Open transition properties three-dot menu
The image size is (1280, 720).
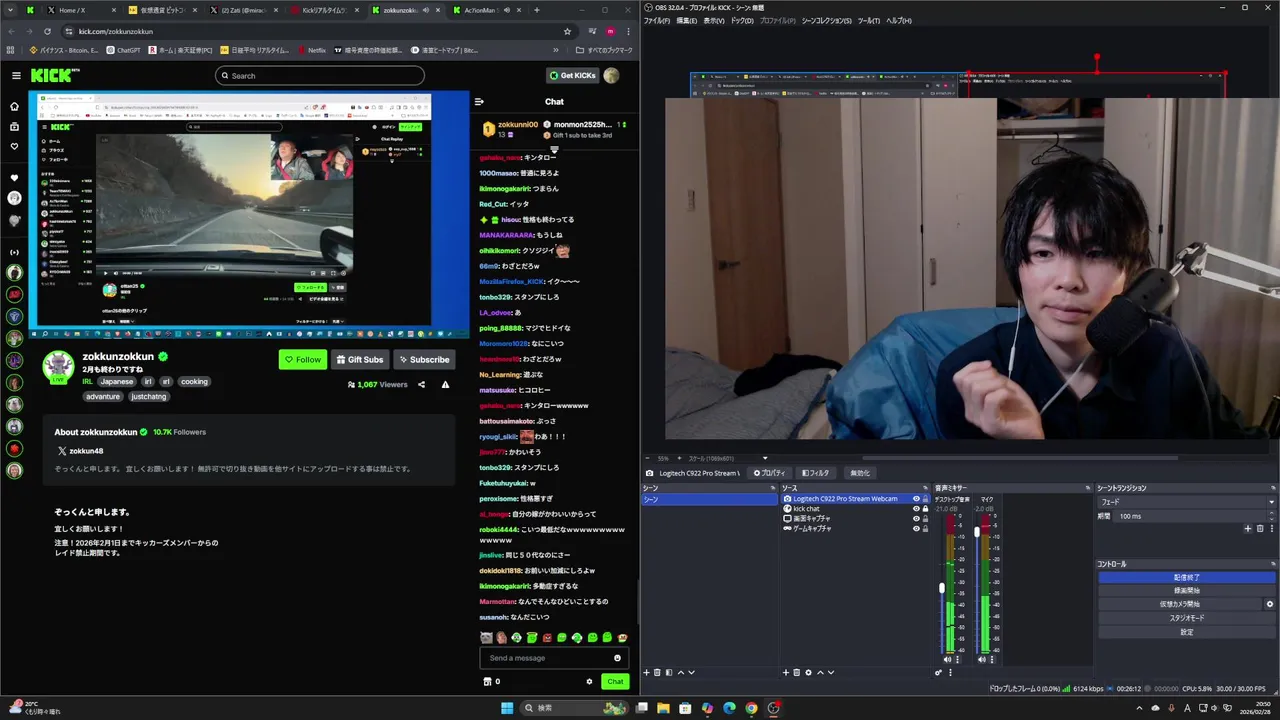click(1271, 529)
